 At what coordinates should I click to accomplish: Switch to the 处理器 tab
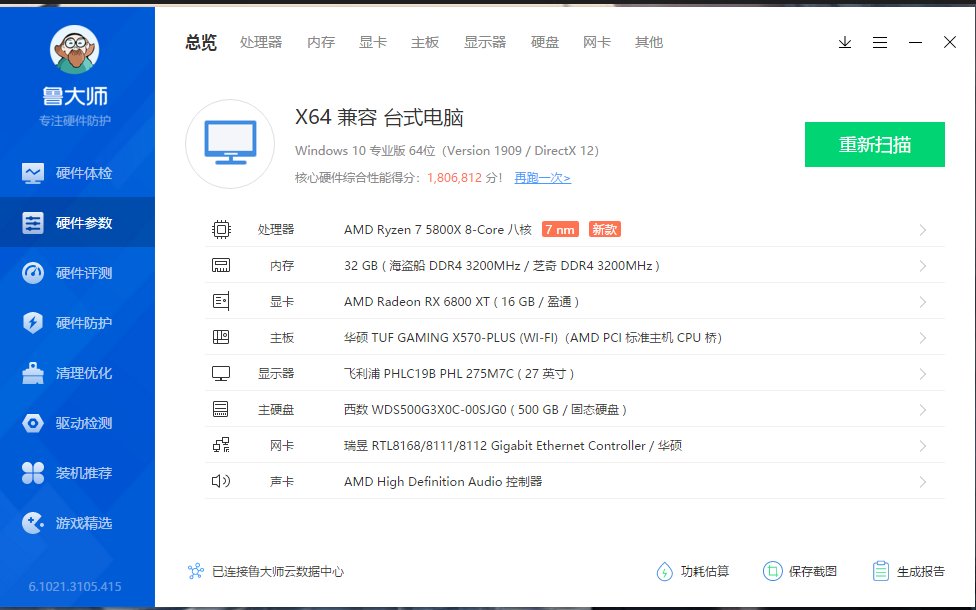[261, 42]
